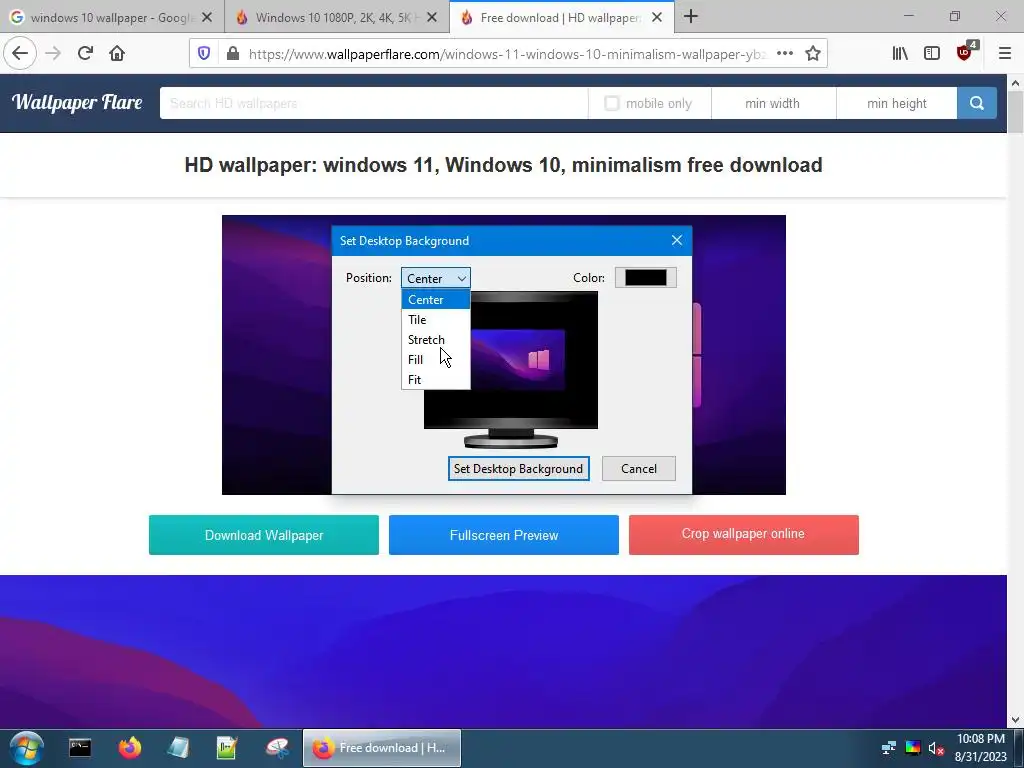The image size is (1024, 768).
Task: Switch to Windows 10 1080P tab
Action: click(x=337, y=17)
